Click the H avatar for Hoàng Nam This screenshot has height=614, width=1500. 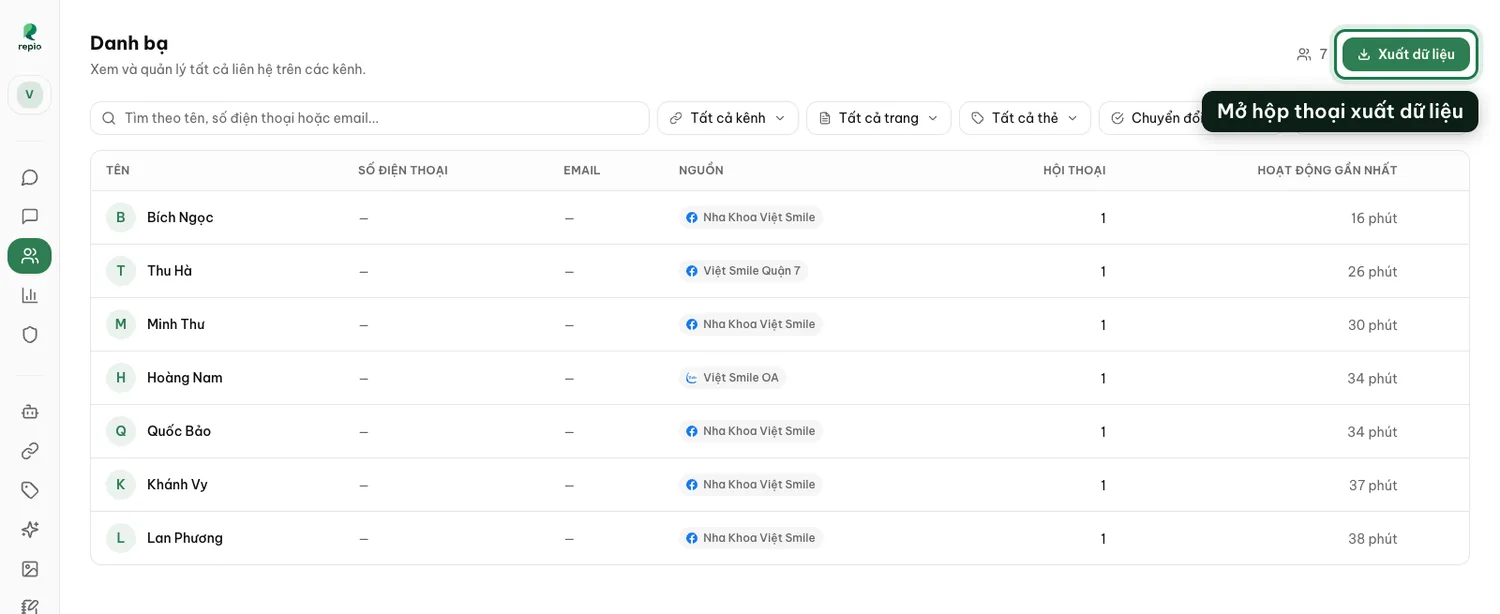coord(121,378)
